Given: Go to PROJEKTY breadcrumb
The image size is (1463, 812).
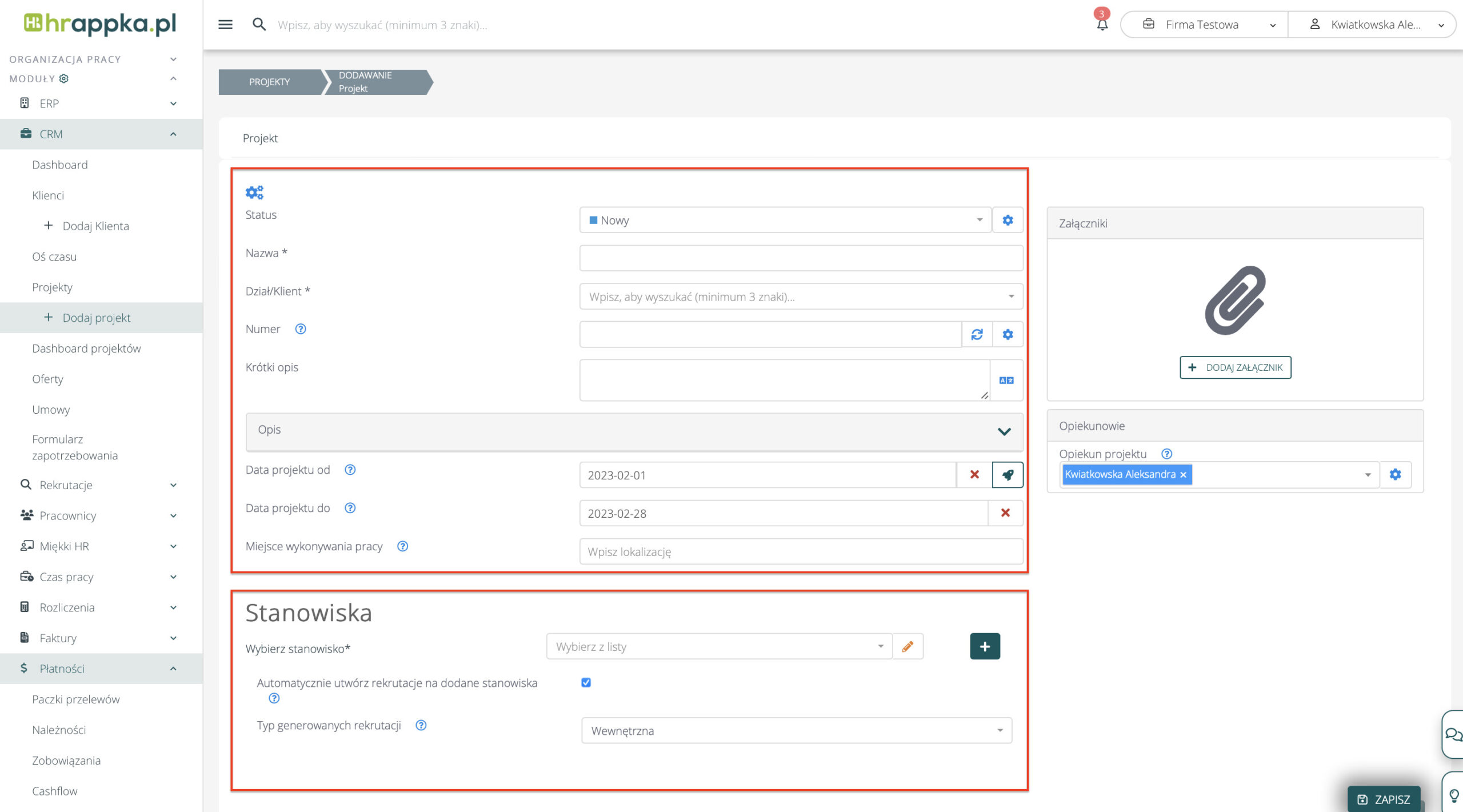Looking at the screenshot, I should (x=269, y=82).
